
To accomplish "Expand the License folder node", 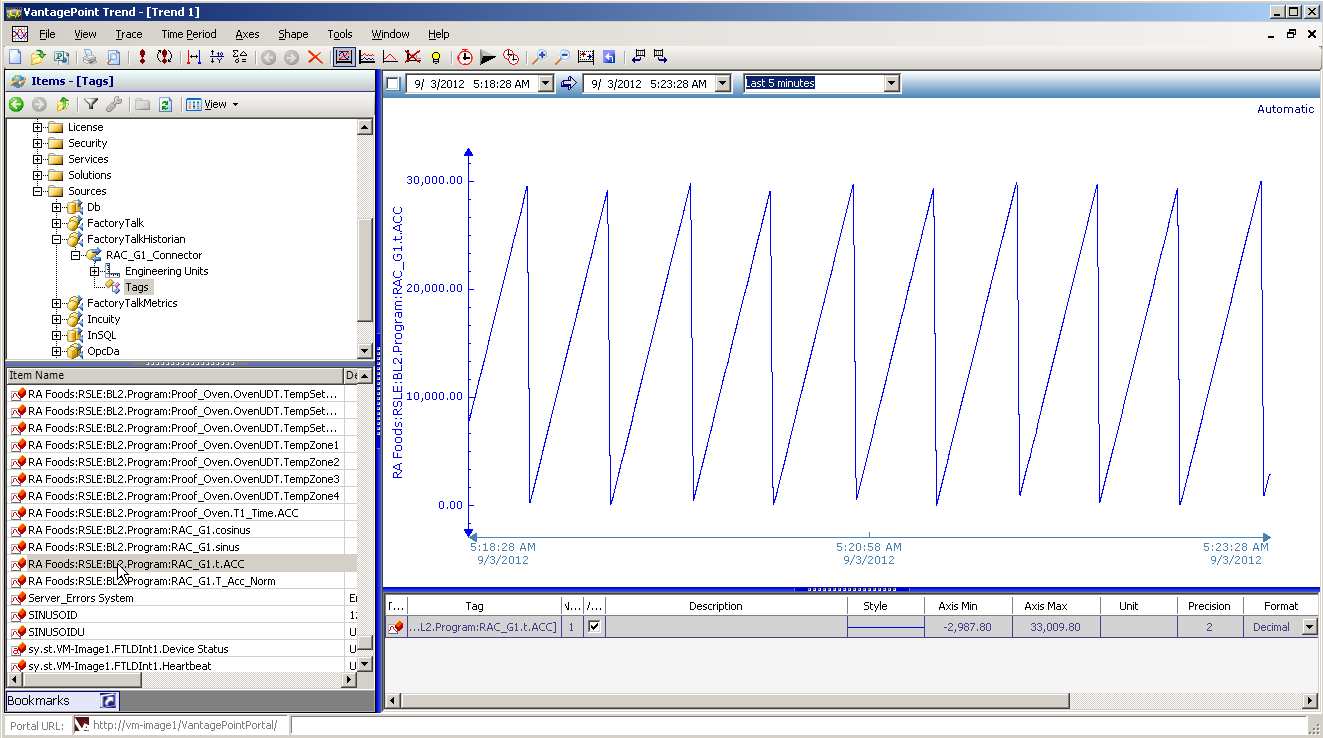I will point(38,127).
